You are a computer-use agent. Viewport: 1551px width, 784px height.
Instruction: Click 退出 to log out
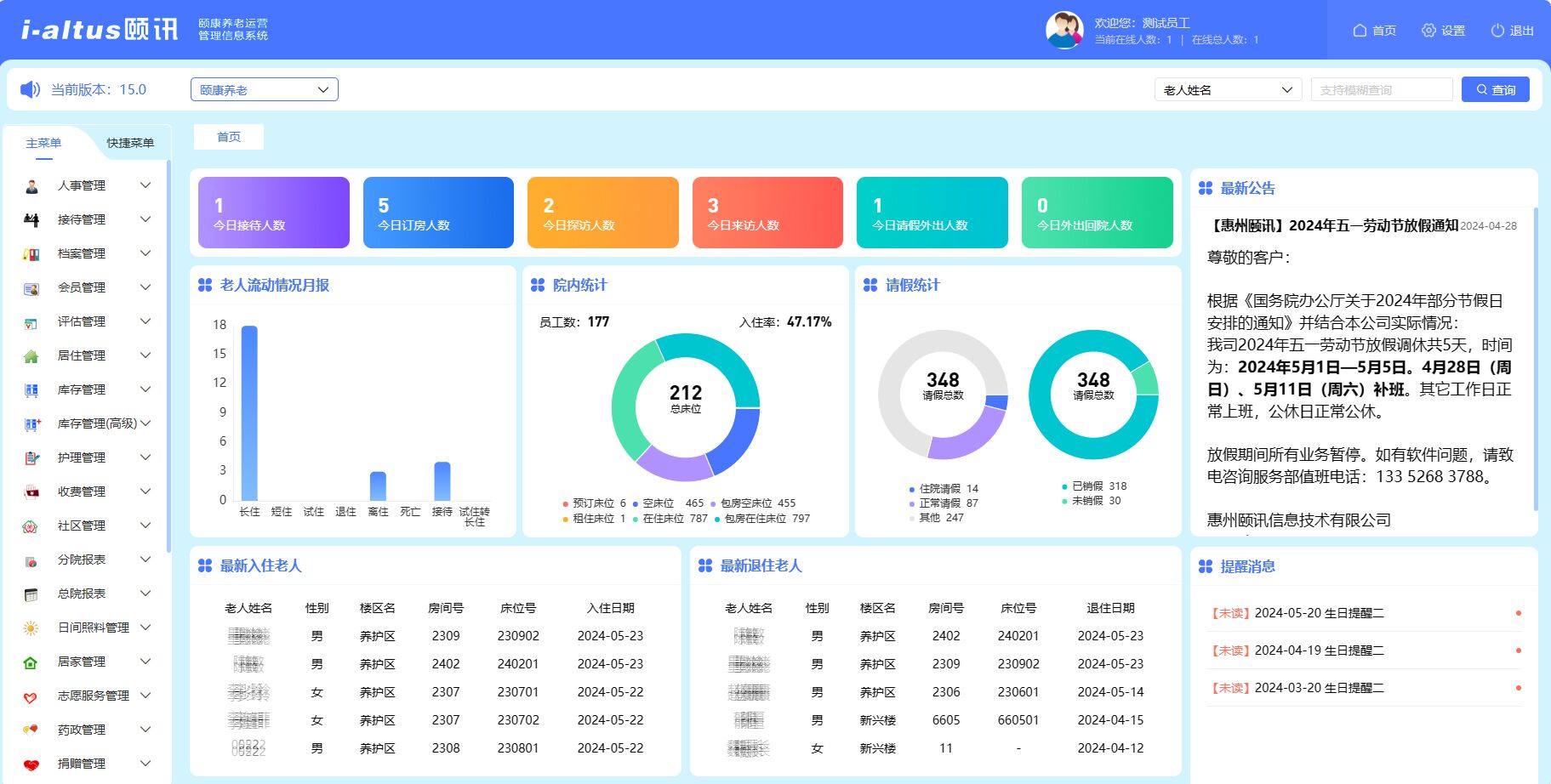point(1512,31)
